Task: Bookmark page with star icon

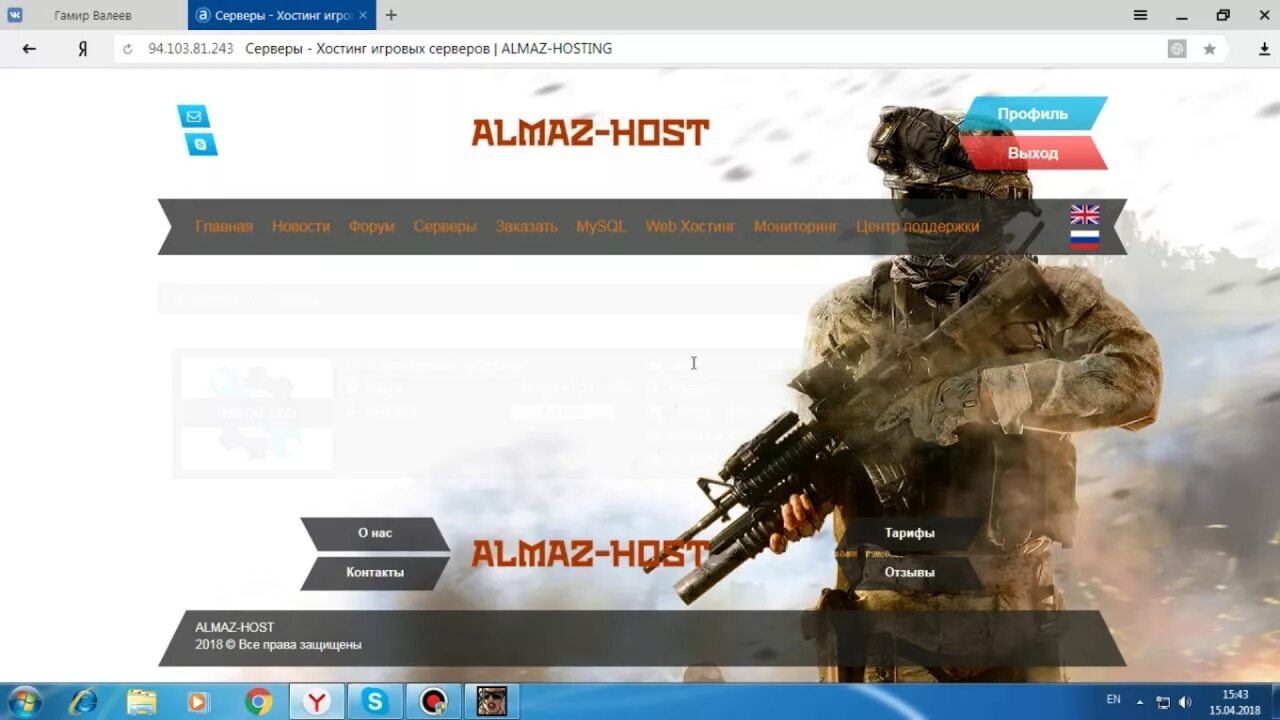Action: (1209, 48)
